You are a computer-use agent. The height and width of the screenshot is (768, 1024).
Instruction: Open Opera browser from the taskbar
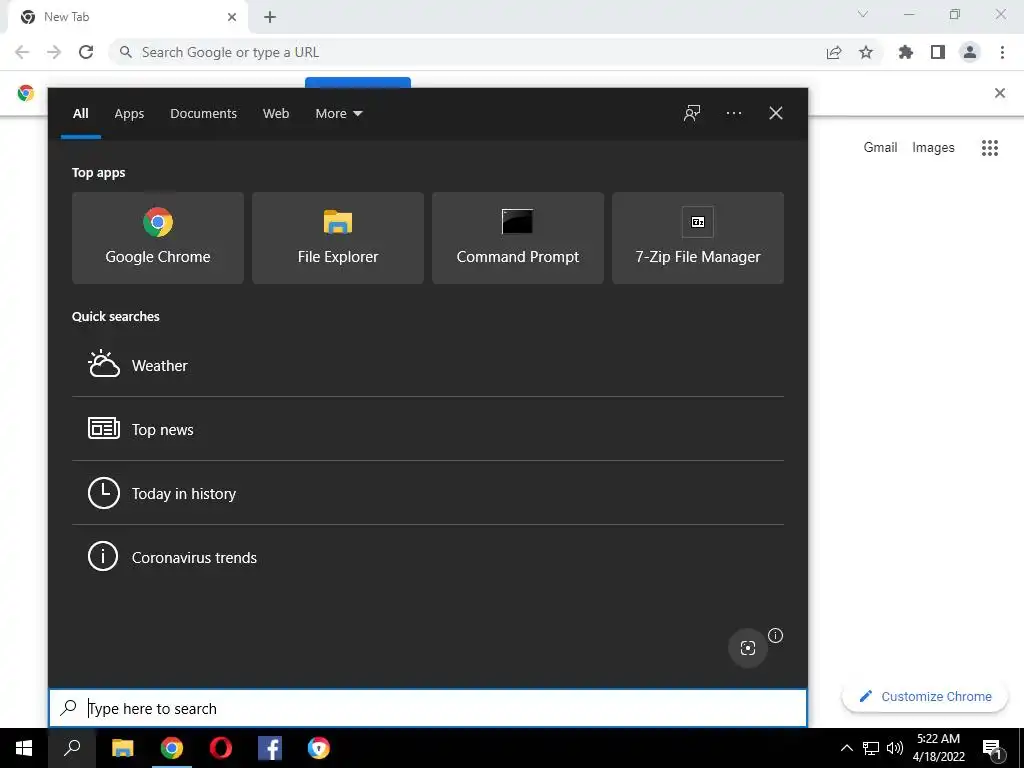pyautogui.click(x=221, y=748)
